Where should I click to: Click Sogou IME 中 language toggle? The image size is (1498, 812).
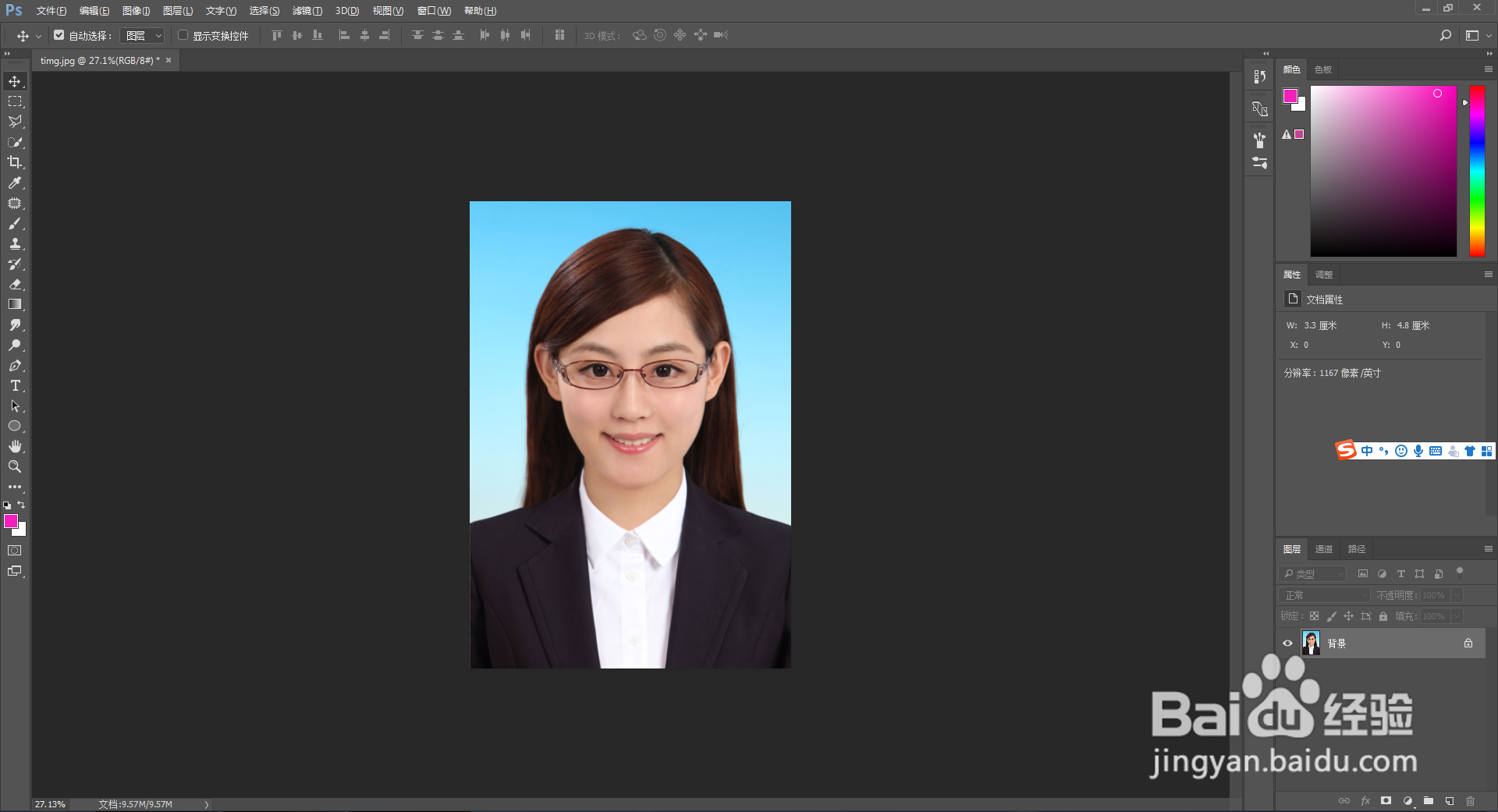(1367, 451)
